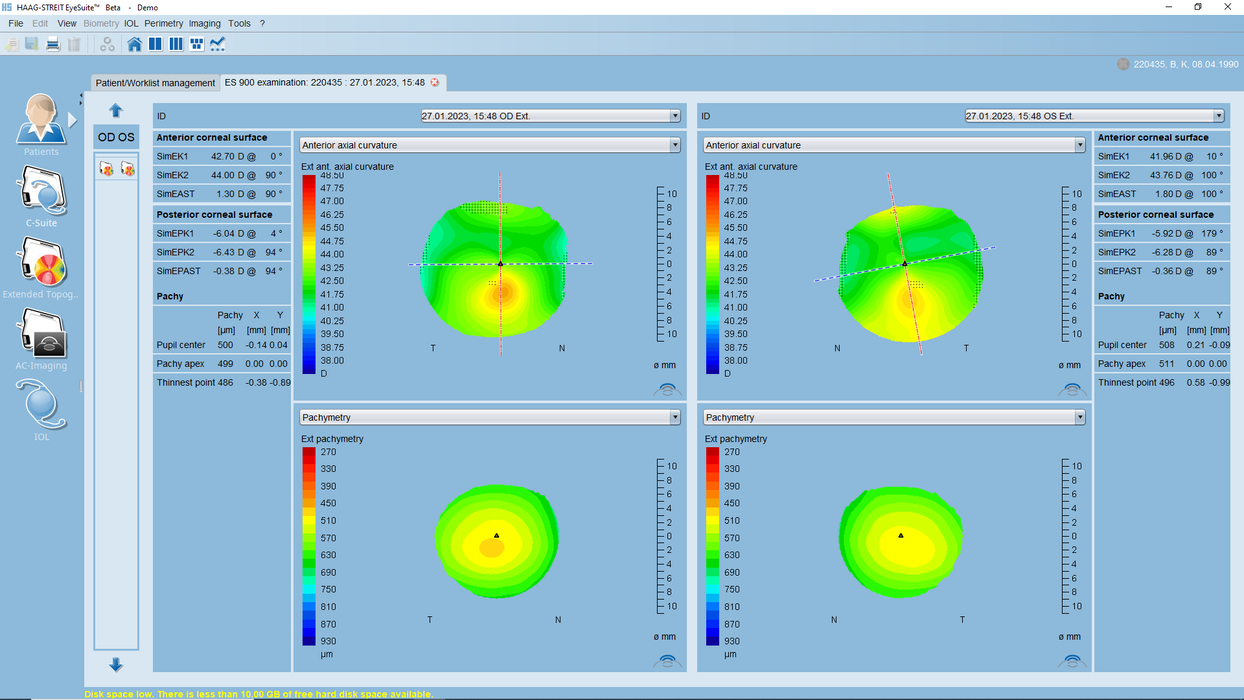This screenshot has width=1244, height=700.
Task: Click the OD OS eye selector button
Action: tap(115, 137)
